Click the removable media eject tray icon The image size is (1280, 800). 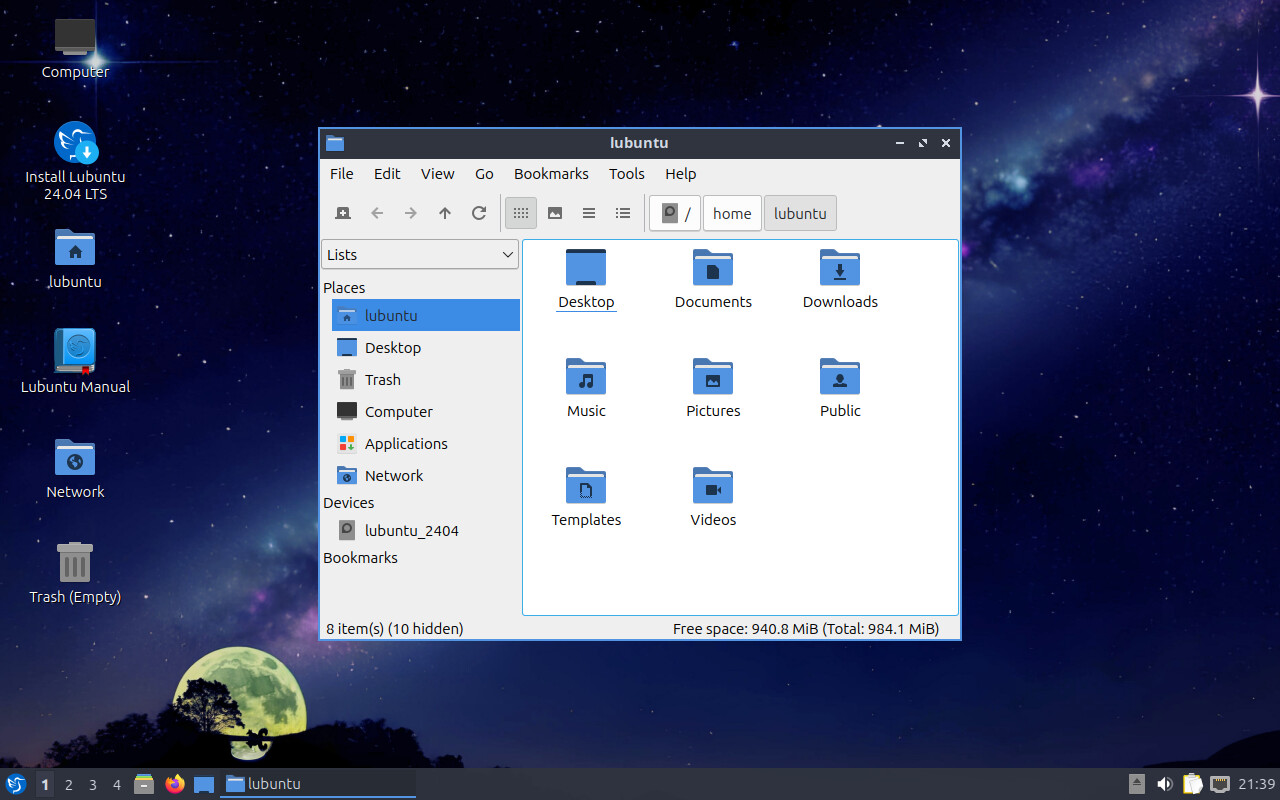pos(1137,784)
